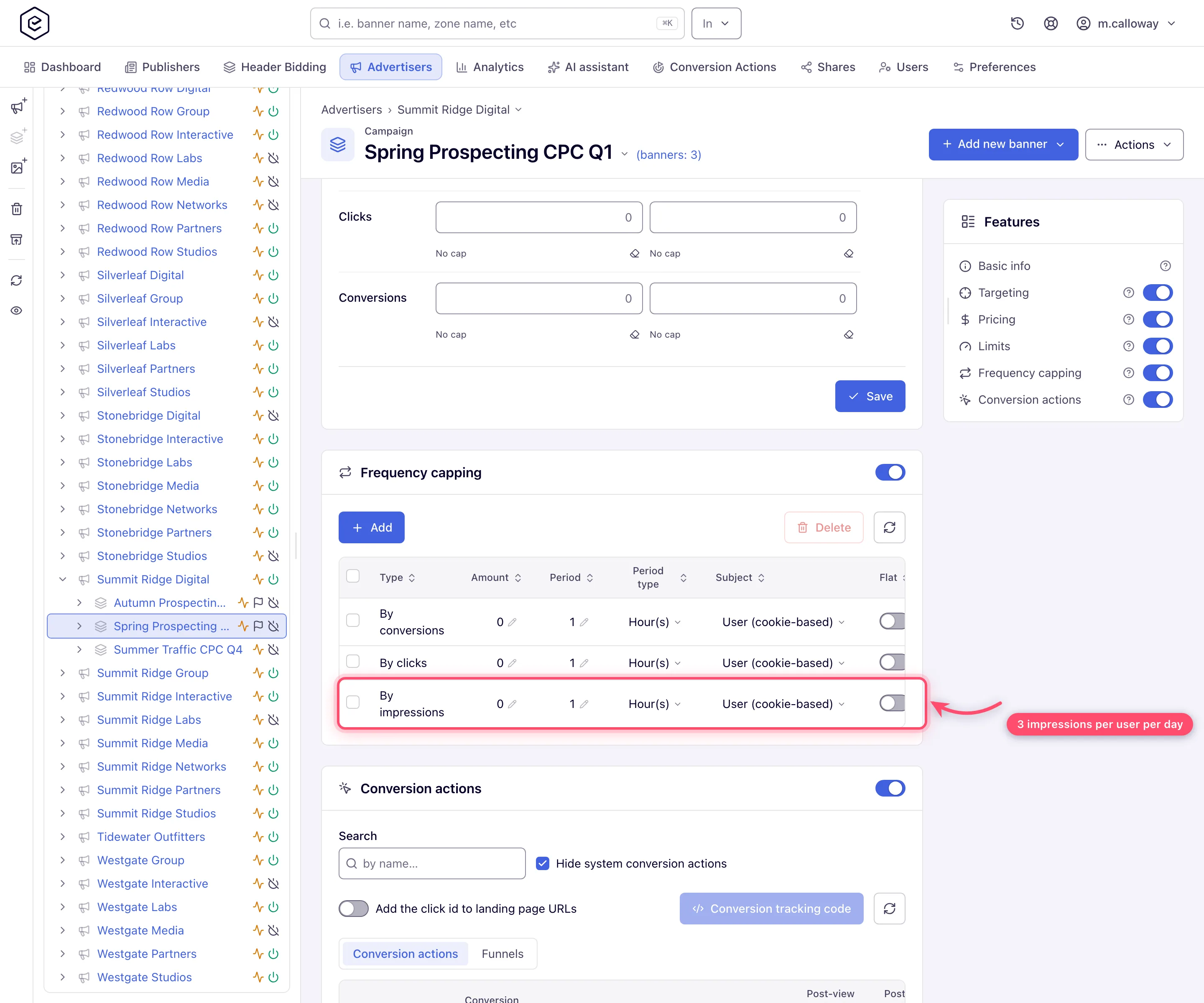Toggle Flat switch for By conversions row
The width and height of the screenshot is (1204, 1003).
892,621
